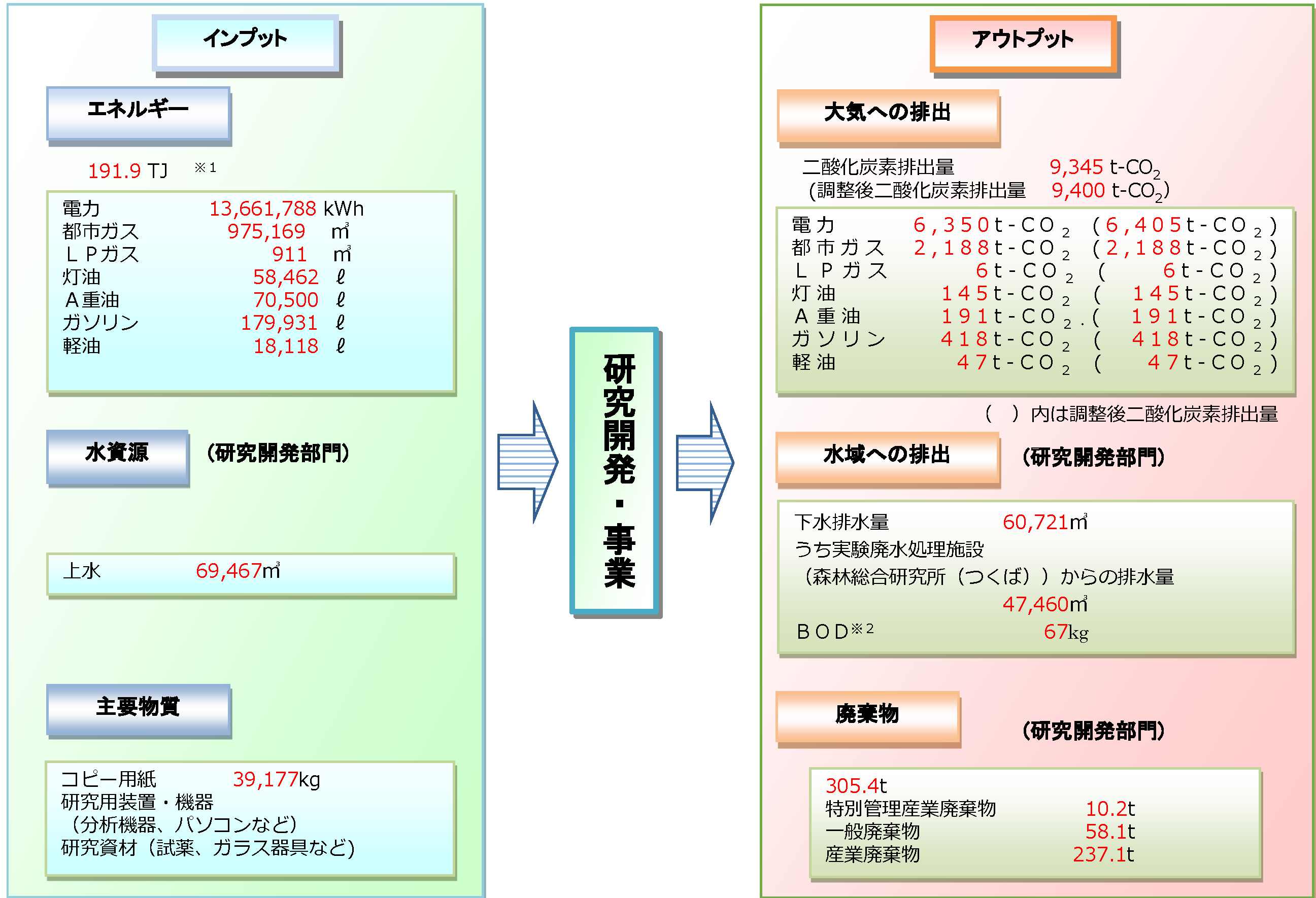Click the 都市ガス emission 2,188 t-CO2
The width and height of the screenshot is (1316, 898).
pos(991,249)
